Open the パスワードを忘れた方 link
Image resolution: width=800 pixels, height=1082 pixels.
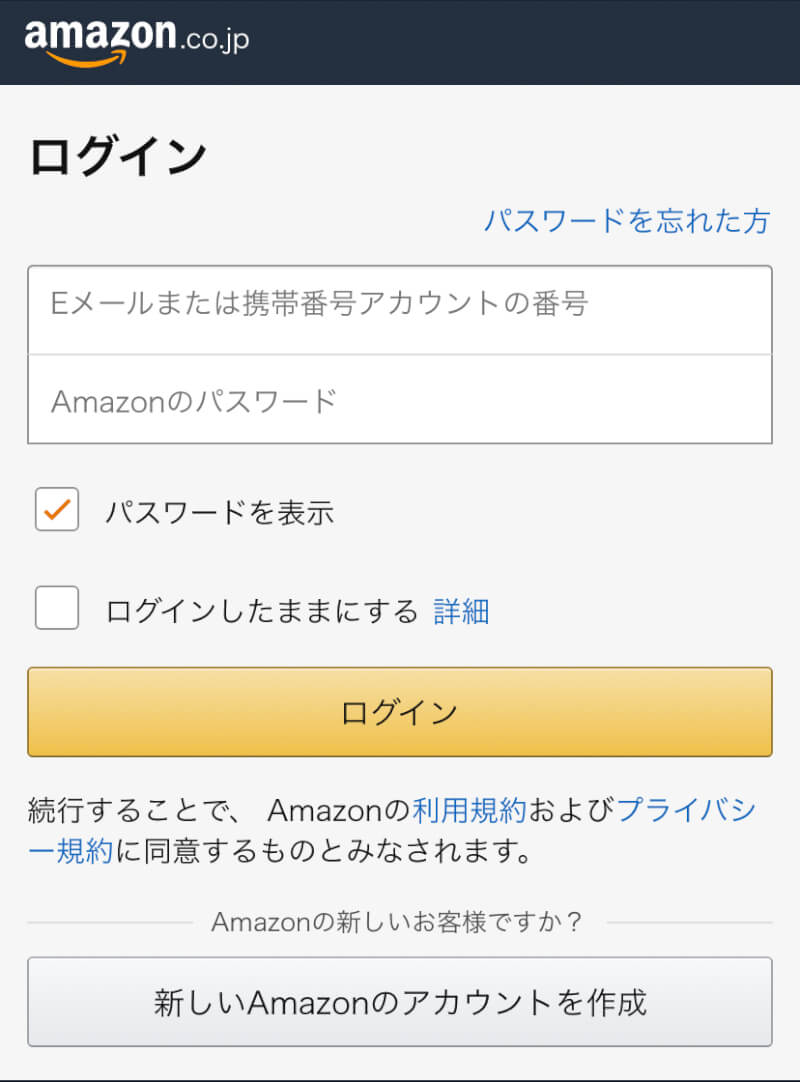click(627, 221)
